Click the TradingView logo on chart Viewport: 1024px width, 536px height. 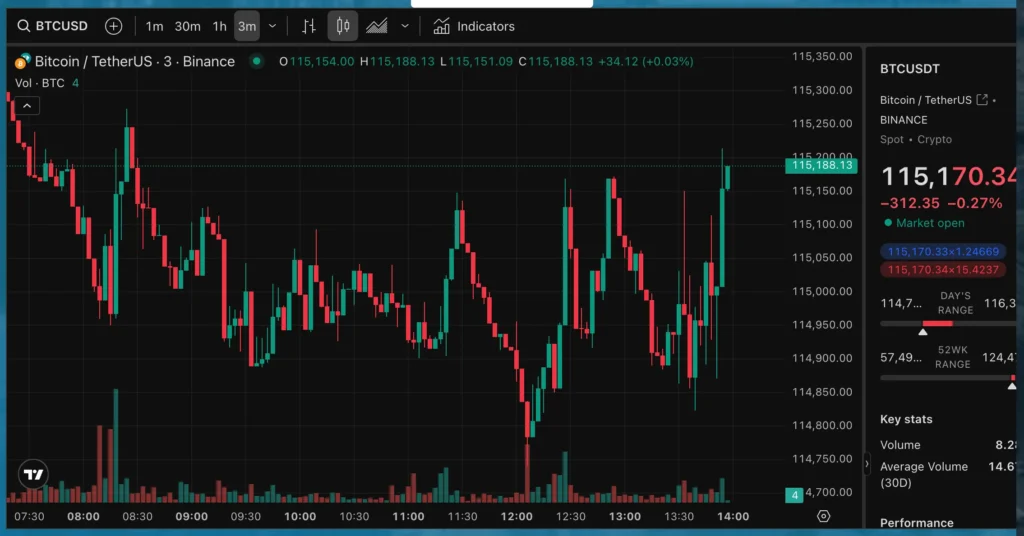click(33, 475)
